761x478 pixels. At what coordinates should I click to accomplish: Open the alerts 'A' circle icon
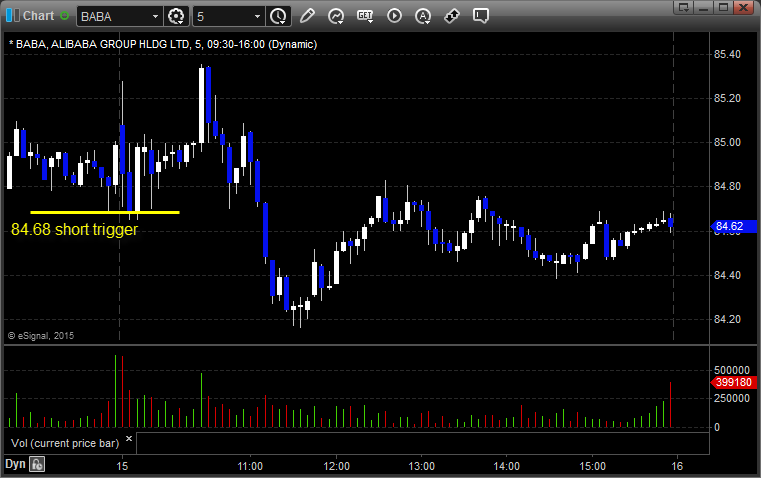(423, 16)
